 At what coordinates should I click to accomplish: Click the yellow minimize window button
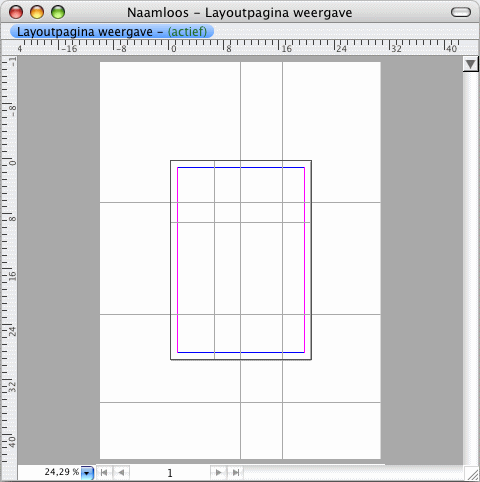tap(37, 12)
